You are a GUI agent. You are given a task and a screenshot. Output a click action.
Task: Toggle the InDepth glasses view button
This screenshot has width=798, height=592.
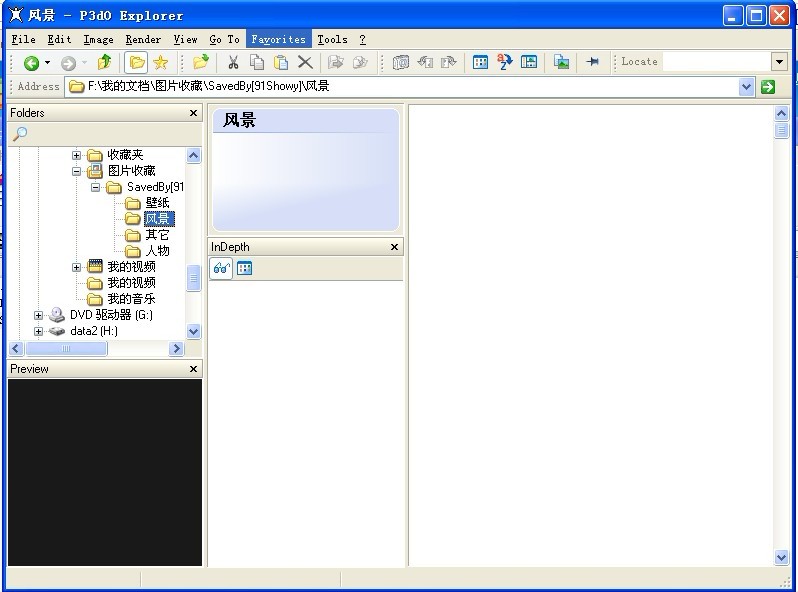[221, 268]
